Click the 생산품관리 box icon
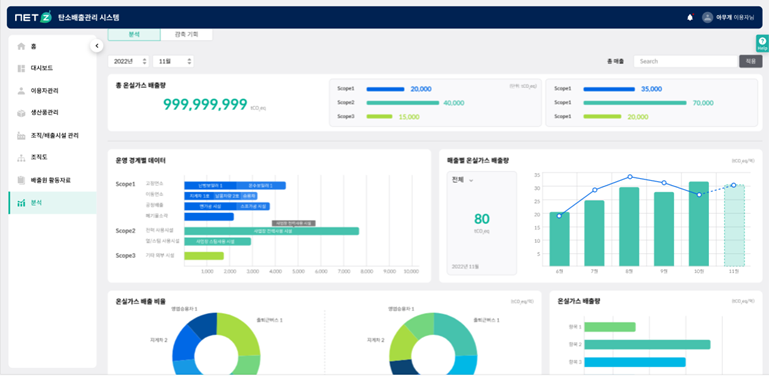Image resolution: width=769 pixels, height=376 pixels. tap(21, 113)
